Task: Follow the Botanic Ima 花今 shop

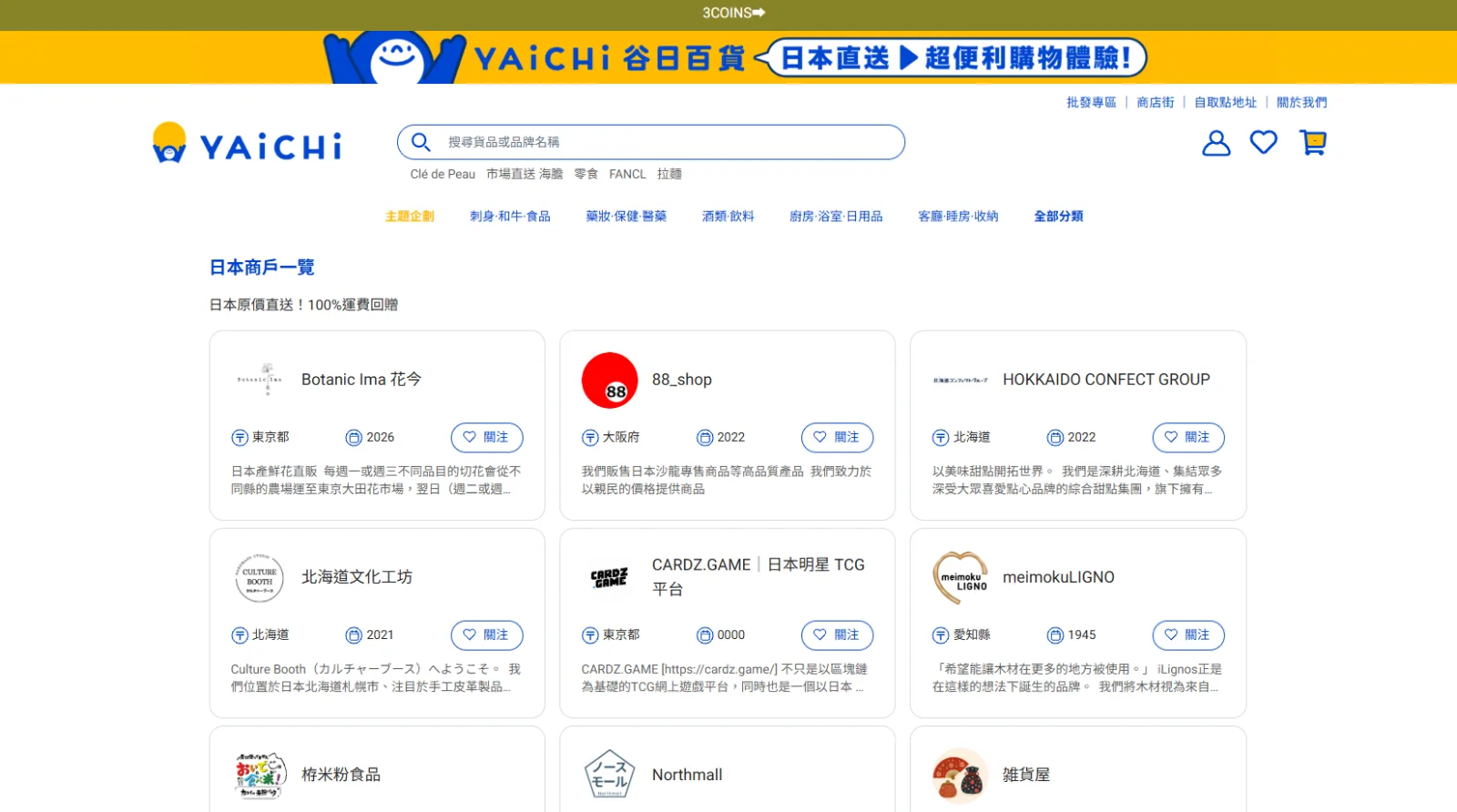Action: tap(486, 438)
